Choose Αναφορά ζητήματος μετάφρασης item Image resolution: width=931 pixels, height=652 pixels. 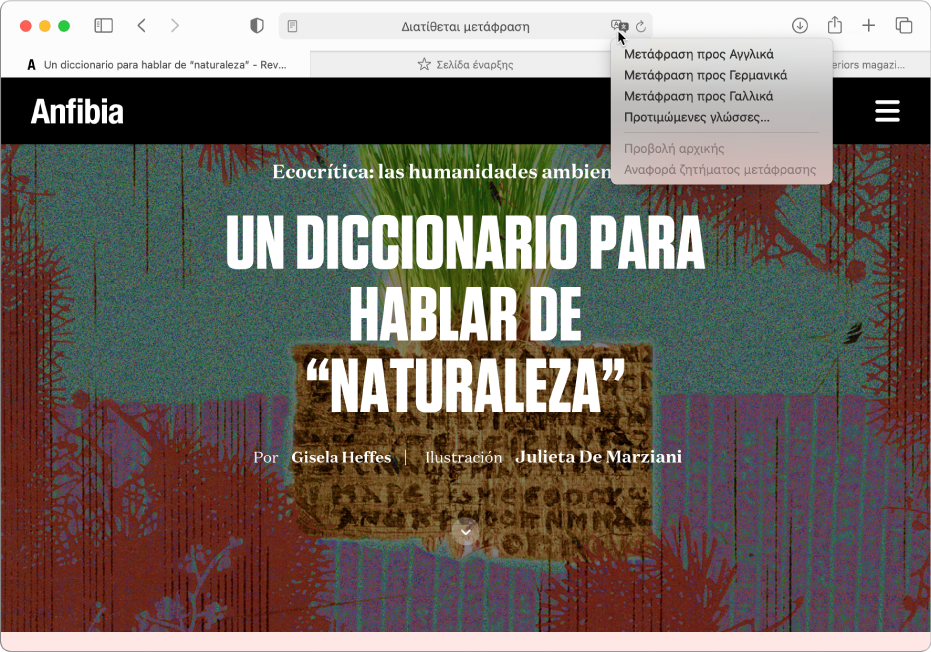pyautogui.click(x=721, y=170)
